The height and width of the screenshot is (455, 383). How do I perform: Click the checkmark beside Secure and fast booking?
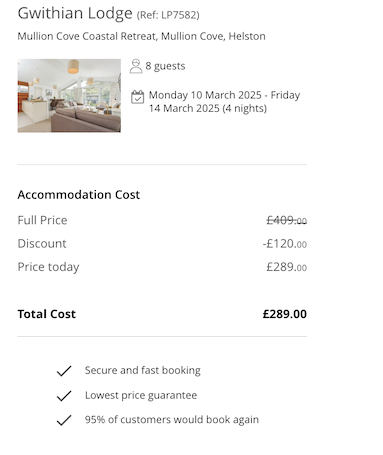tap(64, 371)
